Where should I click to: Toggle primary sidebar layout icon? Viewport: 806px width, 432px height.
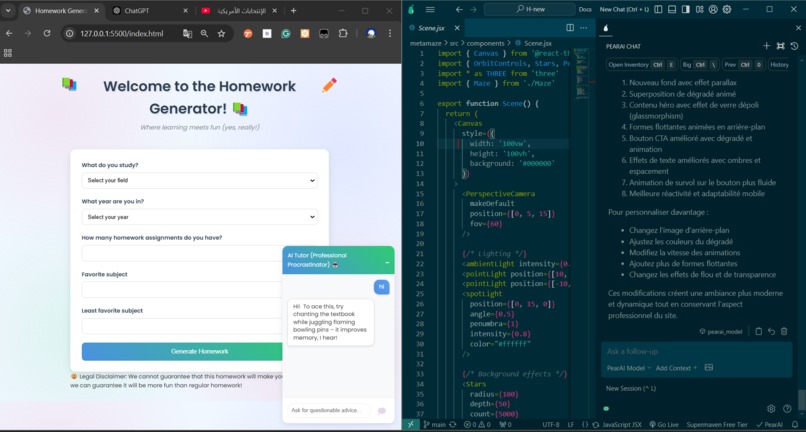[658, 9]
